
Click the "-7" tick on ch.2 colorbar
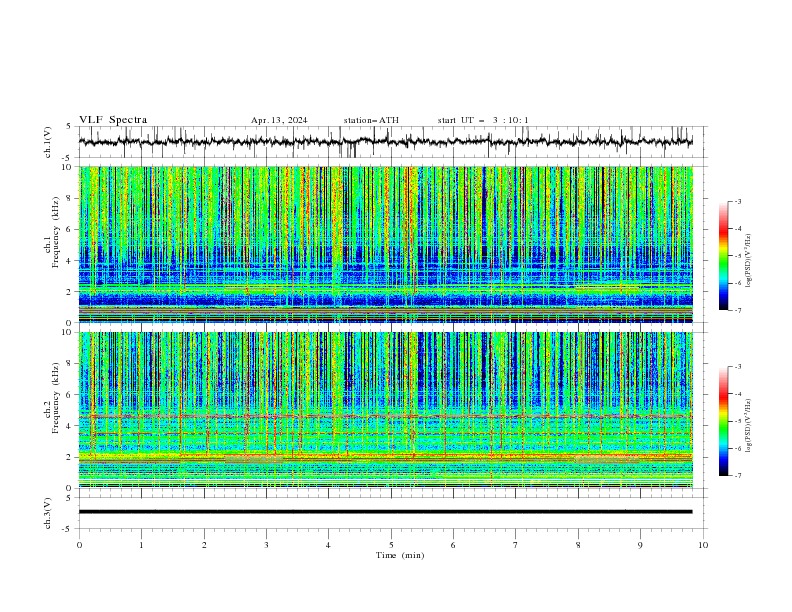(738, 476)
